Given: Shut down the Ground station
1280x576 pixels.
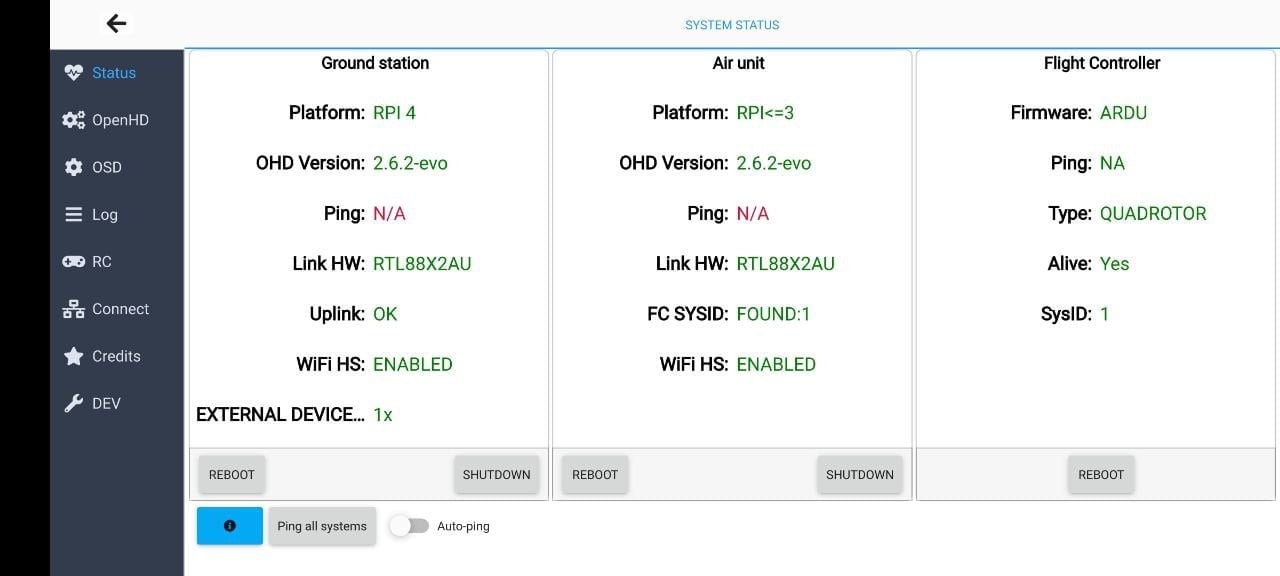Looking at the screenshot, I should pos(496,475).
